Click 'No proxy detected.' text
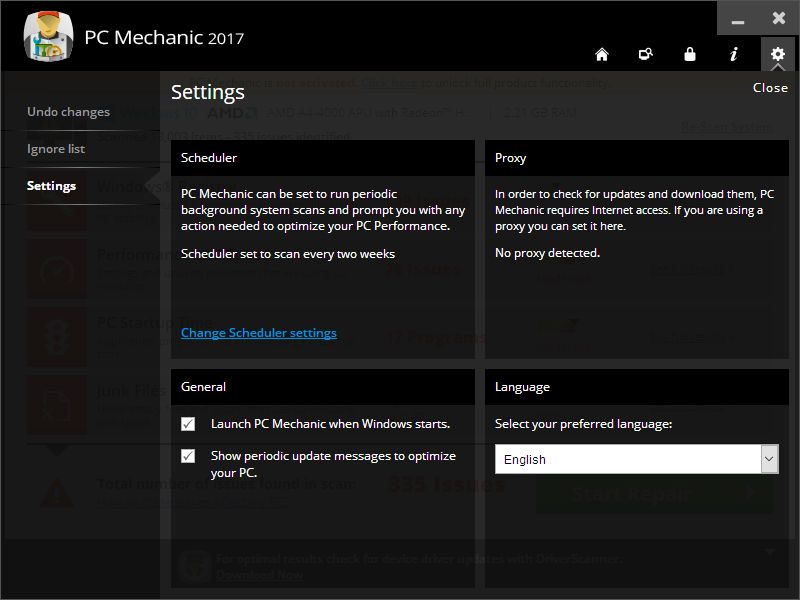The image size is (800, 600). coord(547,253)
